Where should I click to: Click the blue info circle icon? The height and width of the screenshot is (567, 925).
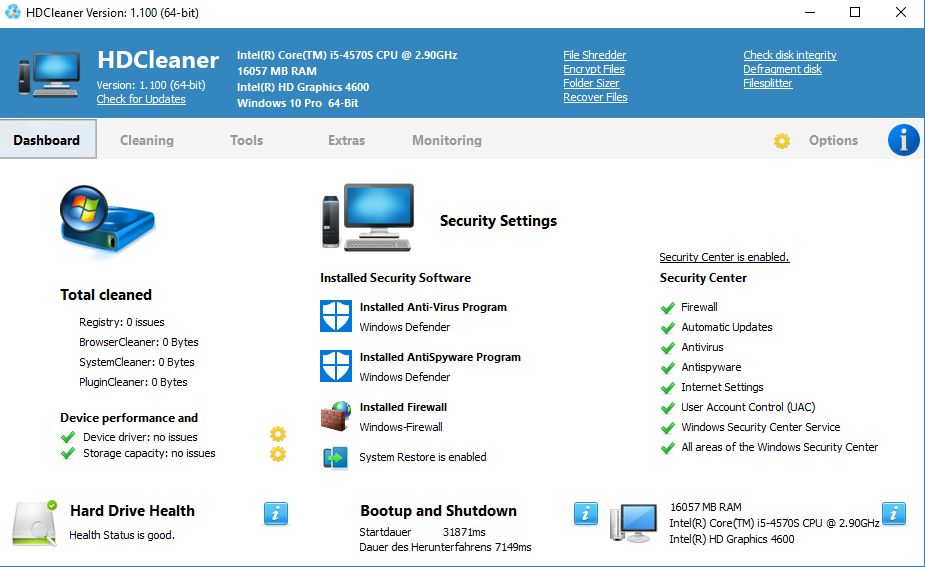[x=903, y=140]
